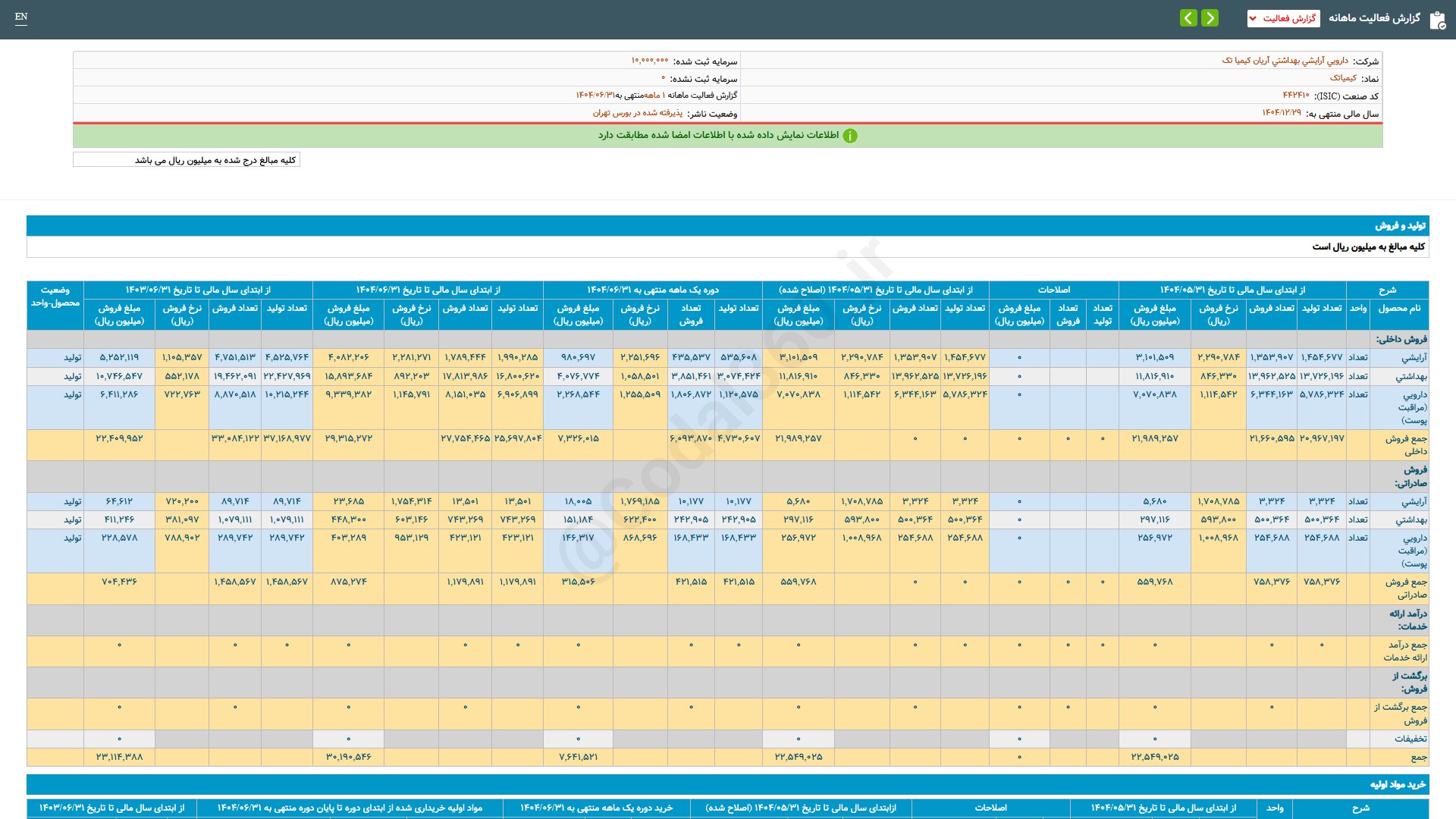Click the تولید و فروش section header
Screen dimensions: 1456x819
click(x=1400, y=226)
